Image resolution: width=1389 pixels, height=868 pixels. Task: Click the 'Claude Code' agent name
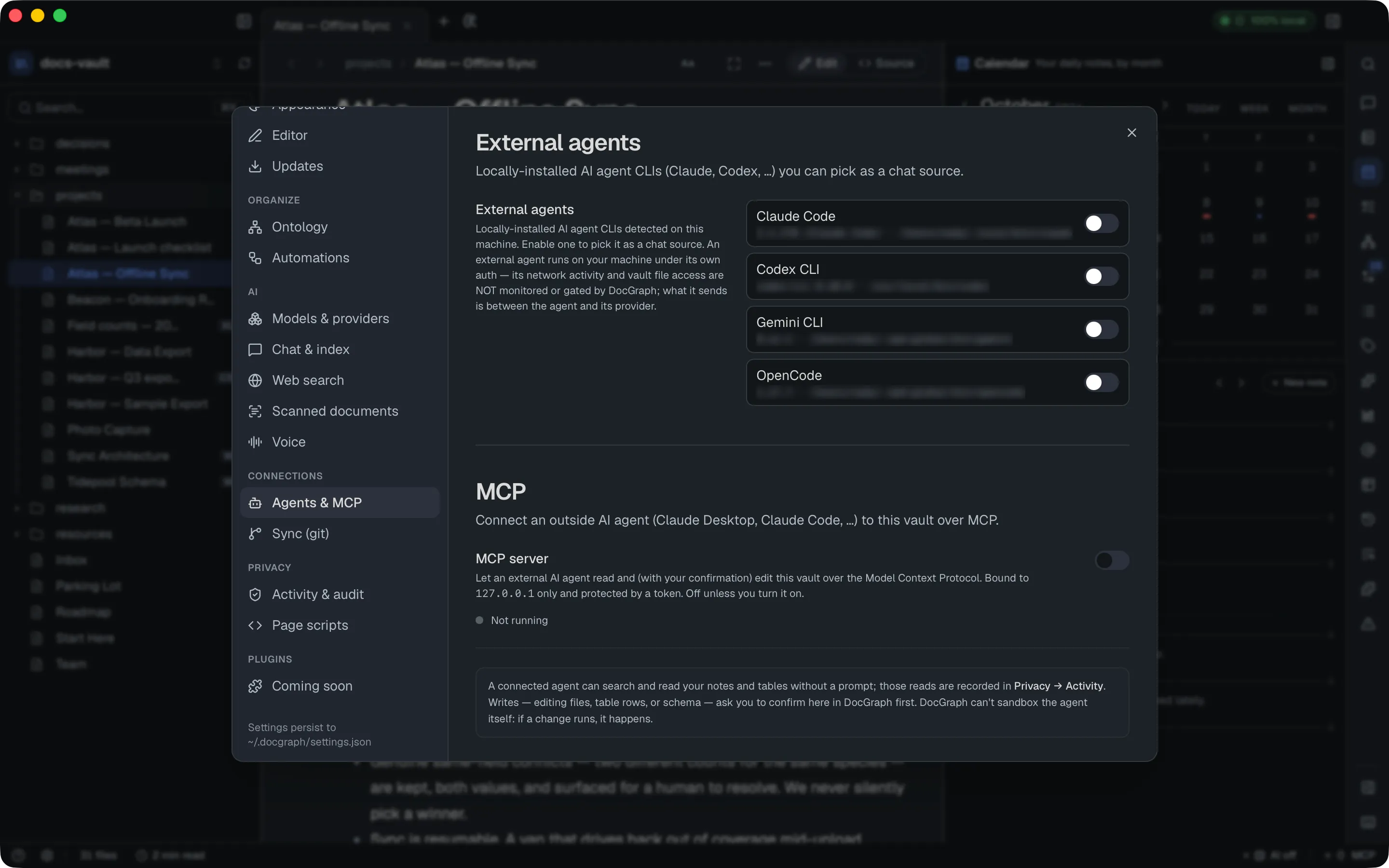click(x=795, y=217)
